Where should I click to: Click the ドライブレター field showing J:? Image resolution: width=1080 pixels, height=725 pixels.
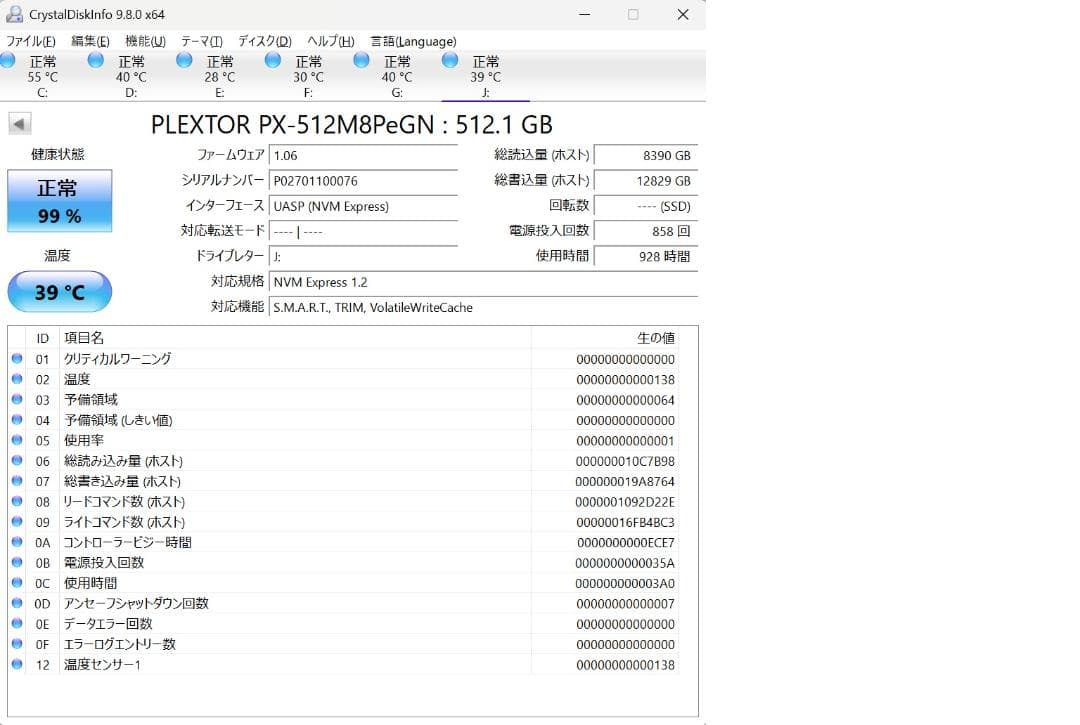364,257
